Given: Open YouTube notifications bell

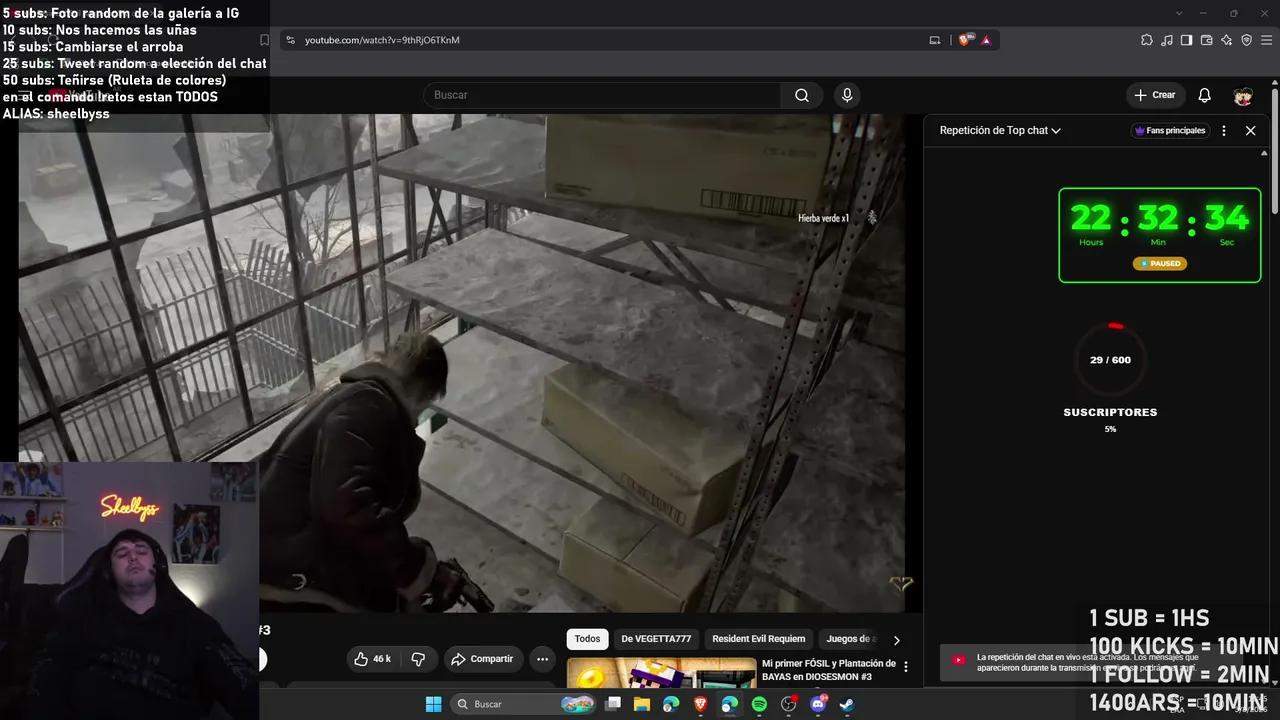Looking at the screenshot, I should [x=1204, y=95].
